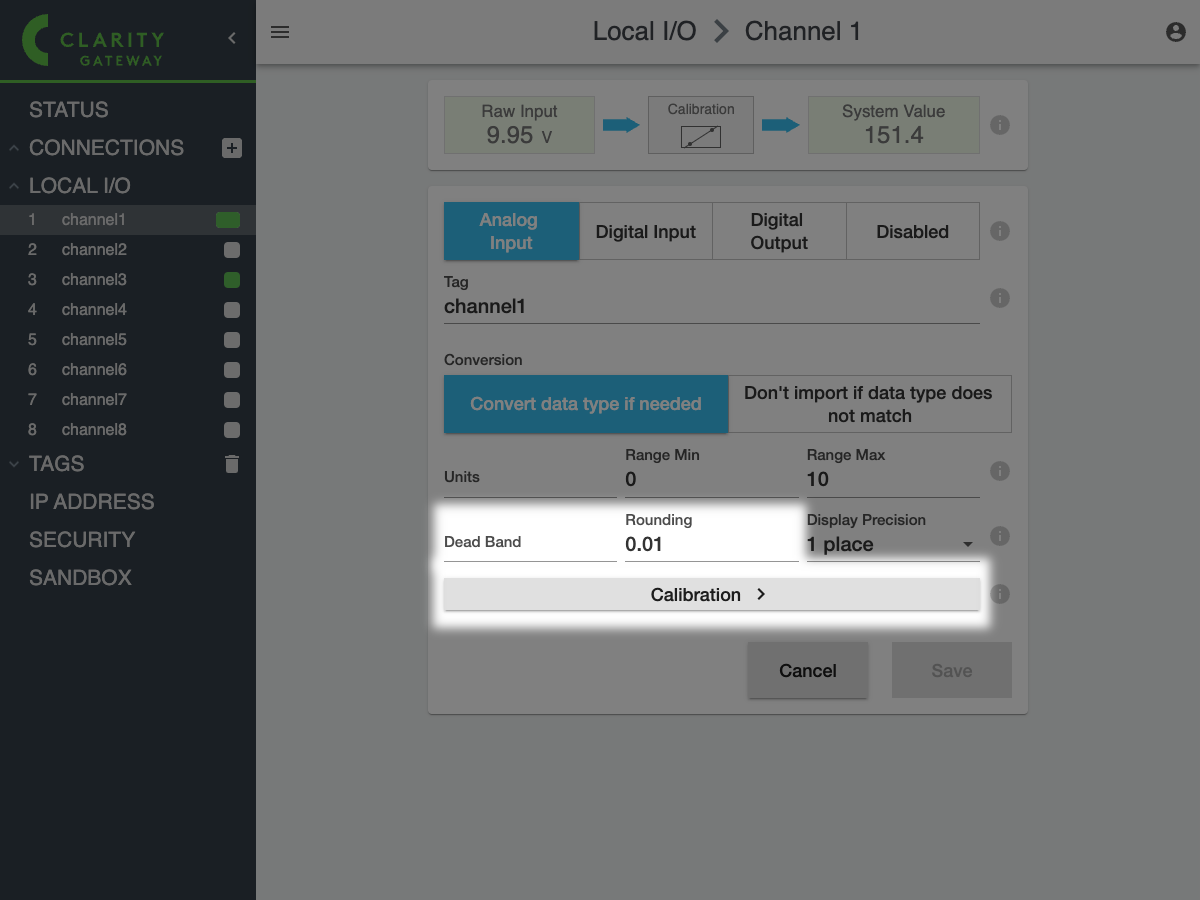Go to the Security page

click(x=82, y=540)
